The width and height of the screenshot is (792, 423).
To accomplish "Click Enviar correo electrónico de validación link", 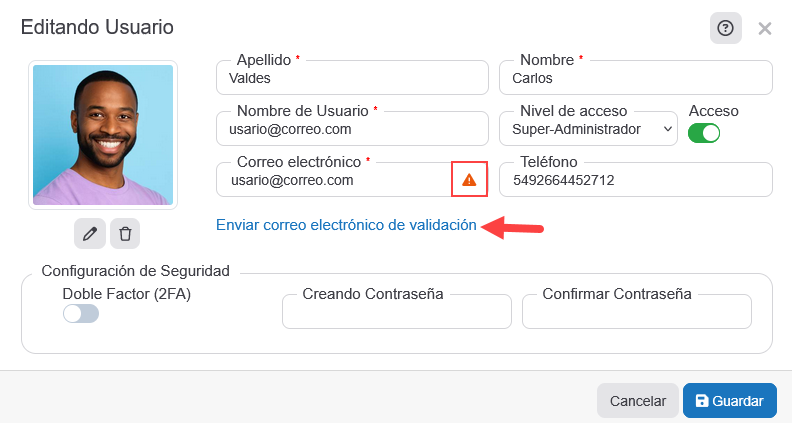I will tap(346, 225).
